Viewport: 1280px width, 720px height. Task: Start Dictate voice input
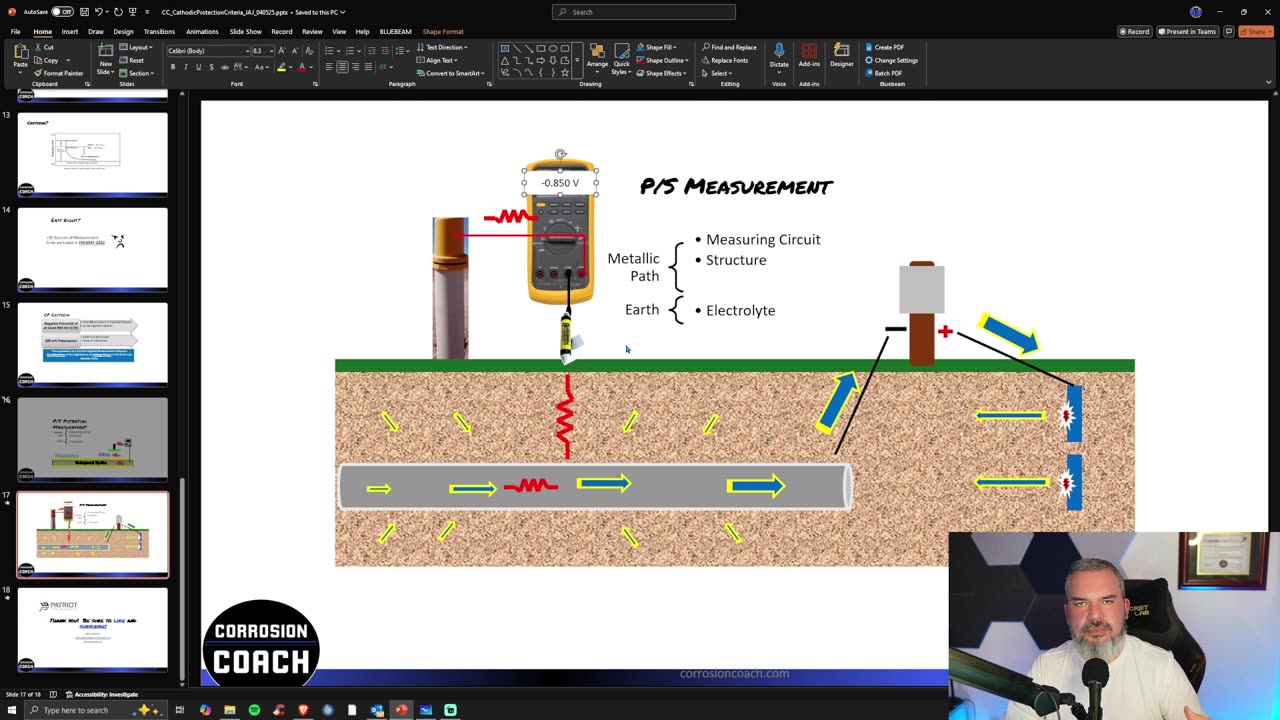[779, 57]
